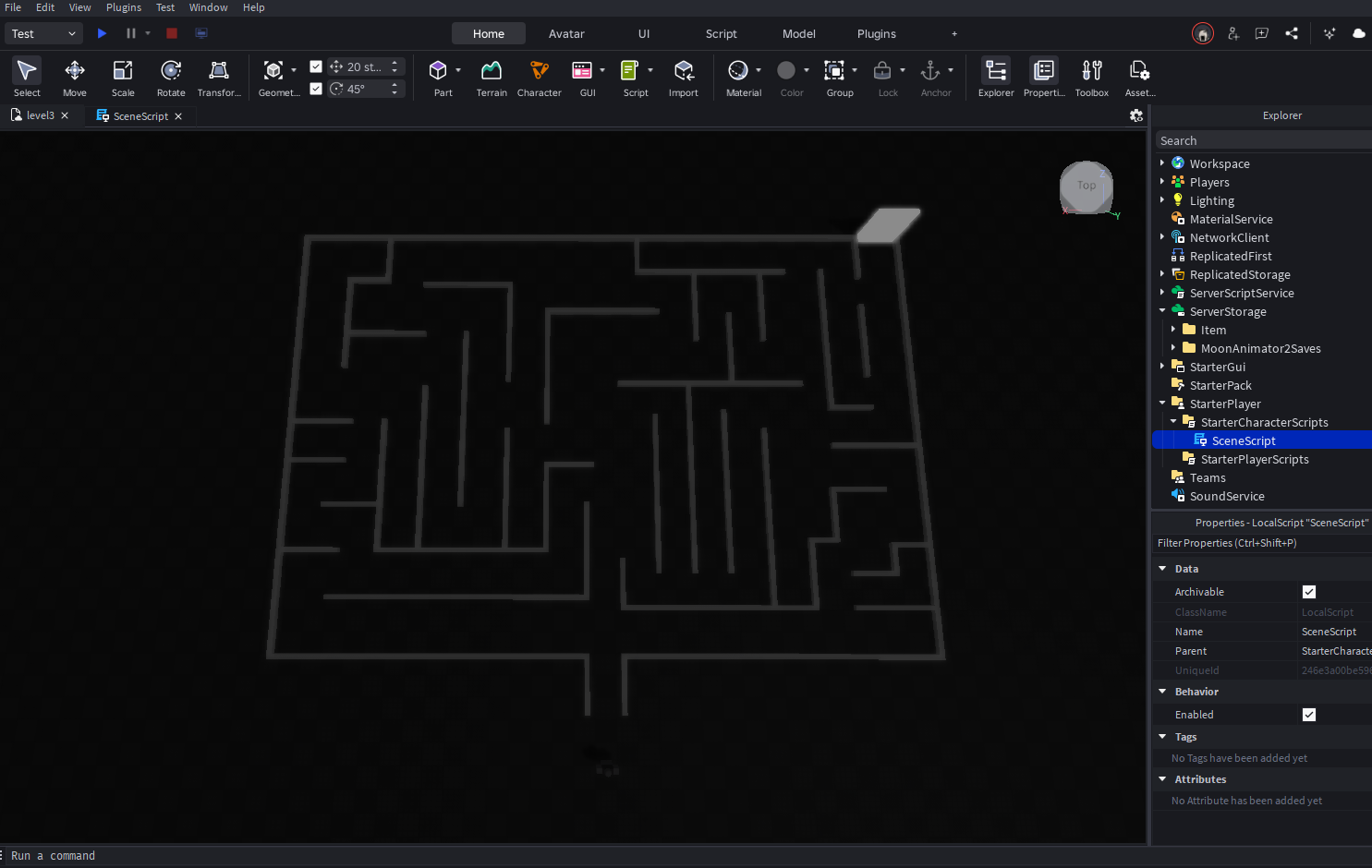The height and width of the screenshot is (868, 1372).
Task: Click the Character tool icon
Action: [539, 77]
